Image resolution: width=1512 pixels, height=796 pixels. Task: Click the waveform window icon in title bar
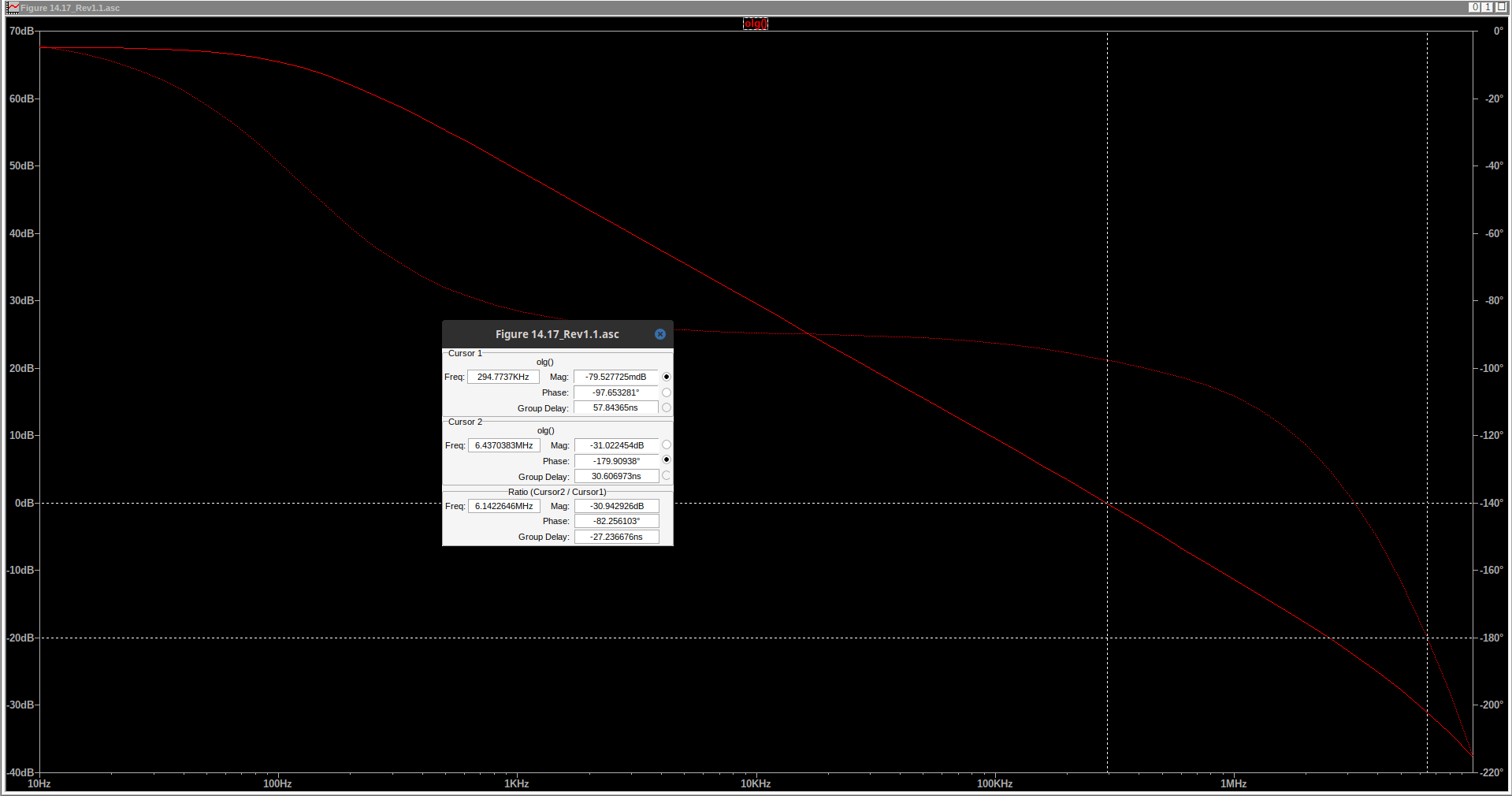pos(13,7)
